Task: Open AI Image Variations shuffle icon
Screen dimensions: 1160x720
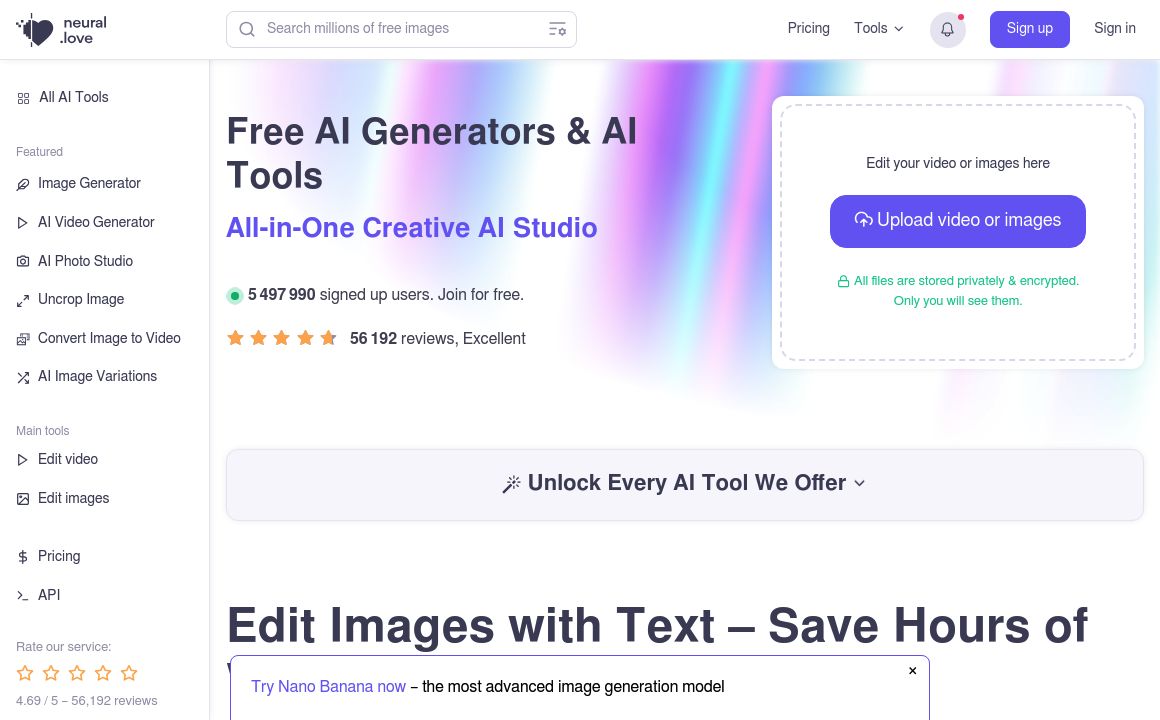Action: pyautogui.click(x=23, y=377)
